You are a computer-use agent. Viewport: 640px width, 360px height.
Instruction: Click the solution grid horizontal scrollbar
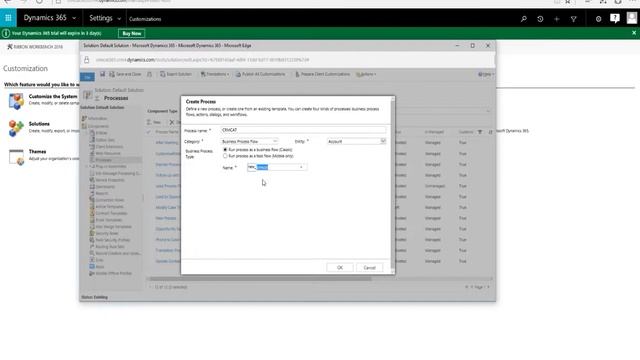pyautogui.click(x=260, y=279)
